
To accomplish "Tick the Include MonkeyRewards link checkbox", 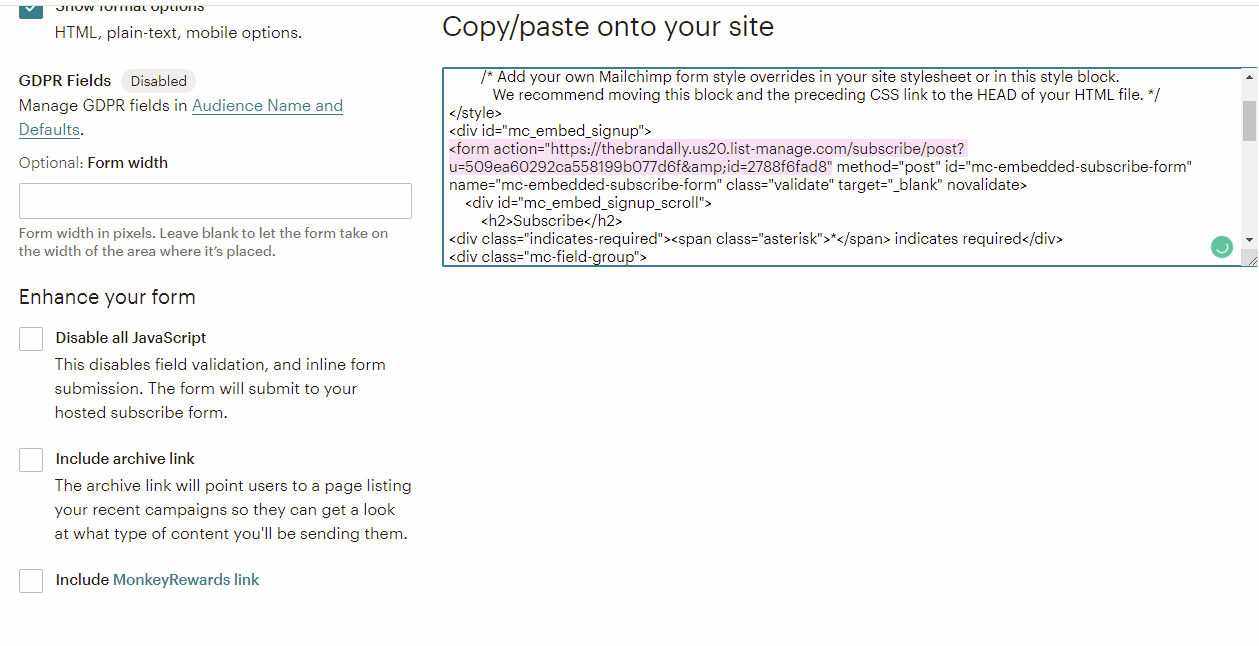I will [x=31, y=581].
